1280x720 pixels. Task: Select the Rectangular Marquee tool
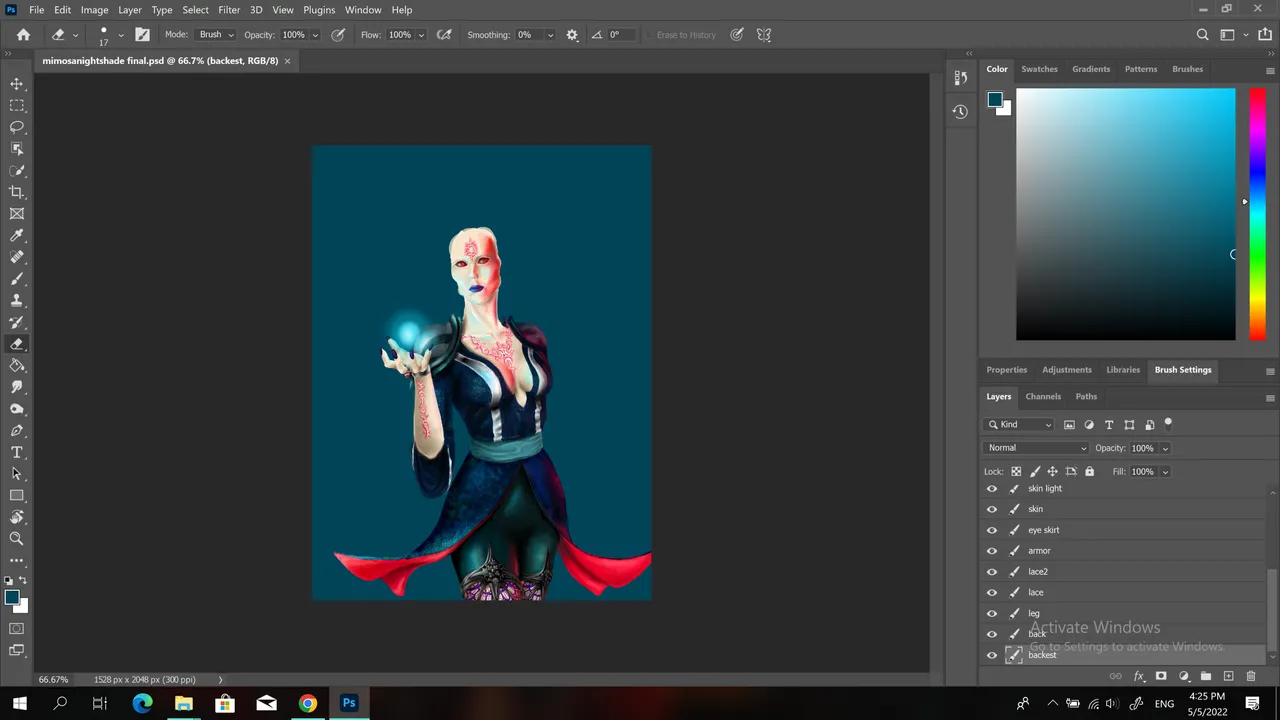pyautogui.click(x=17, y=105)
